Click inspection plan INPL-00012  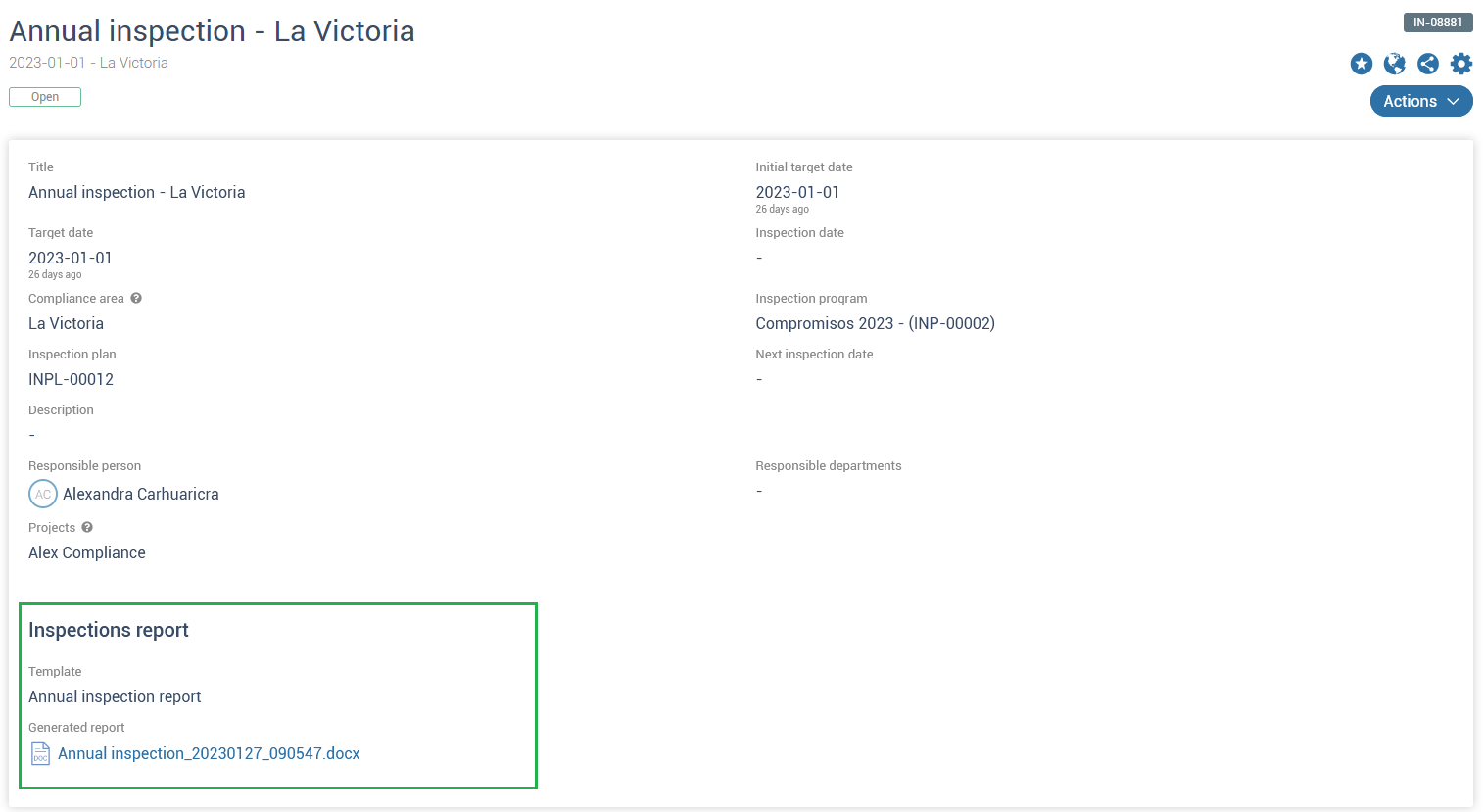point(71,379)
